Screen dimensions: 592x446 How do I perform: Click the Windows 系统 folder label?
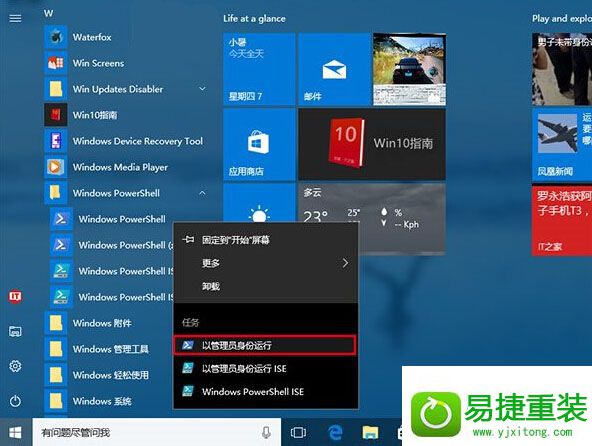click(x=102, y=401)
